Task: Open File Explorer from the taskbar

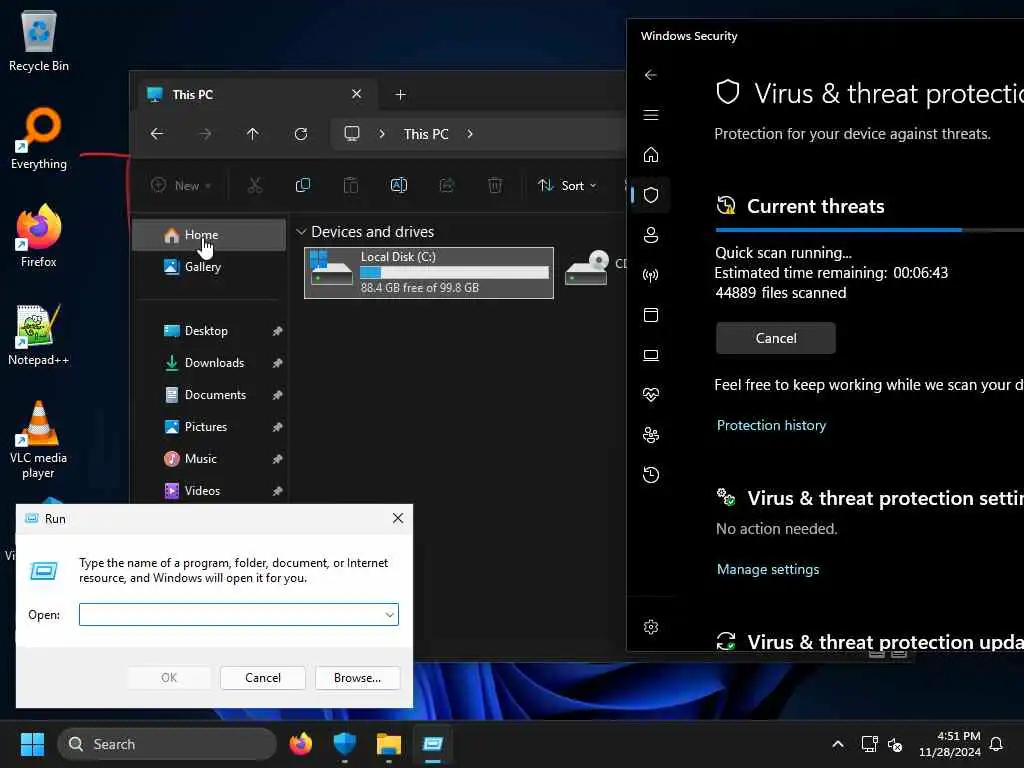Action: click(389, 744)
